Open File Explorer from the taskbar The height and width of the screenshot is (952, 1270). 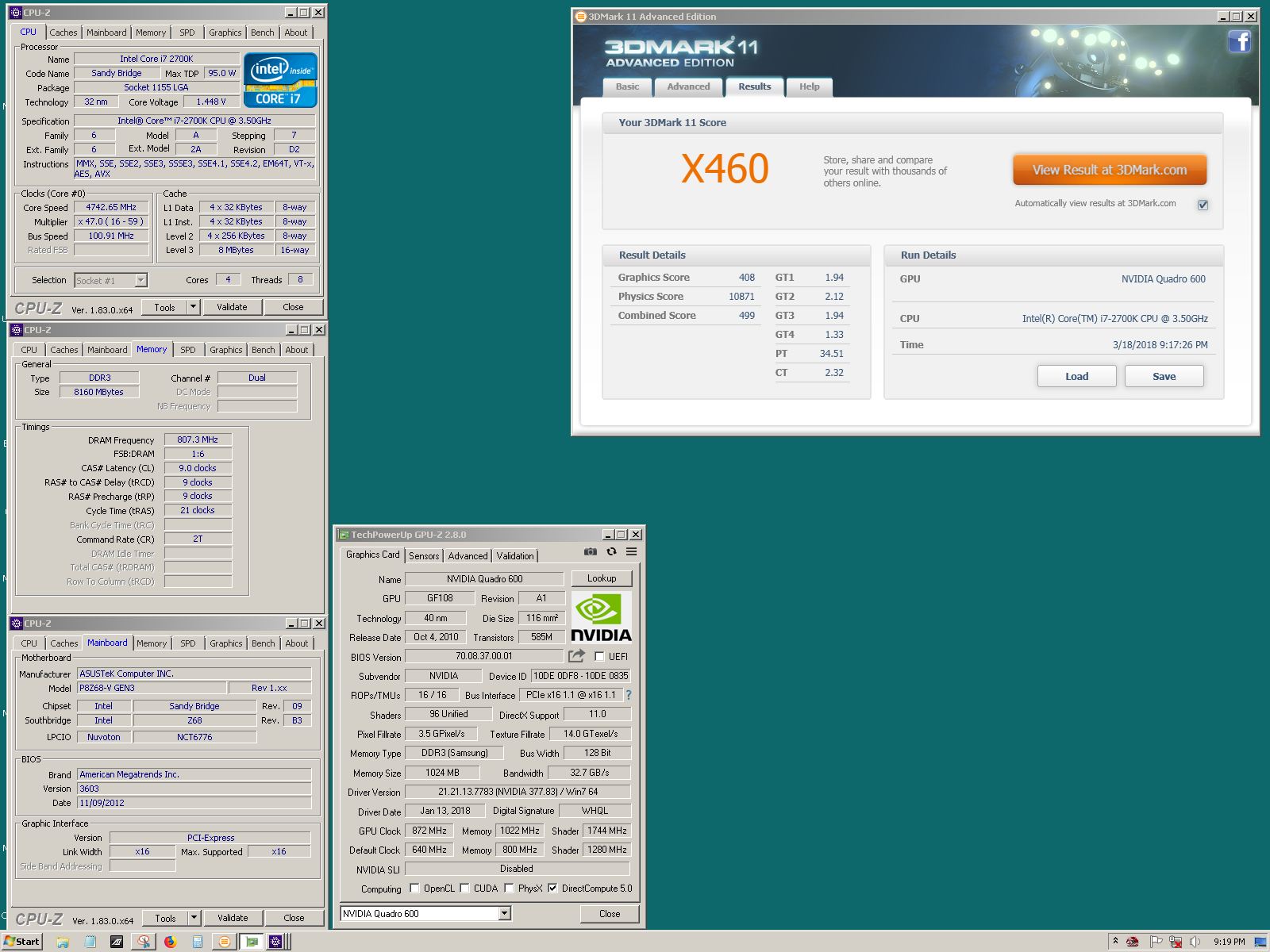63,942
